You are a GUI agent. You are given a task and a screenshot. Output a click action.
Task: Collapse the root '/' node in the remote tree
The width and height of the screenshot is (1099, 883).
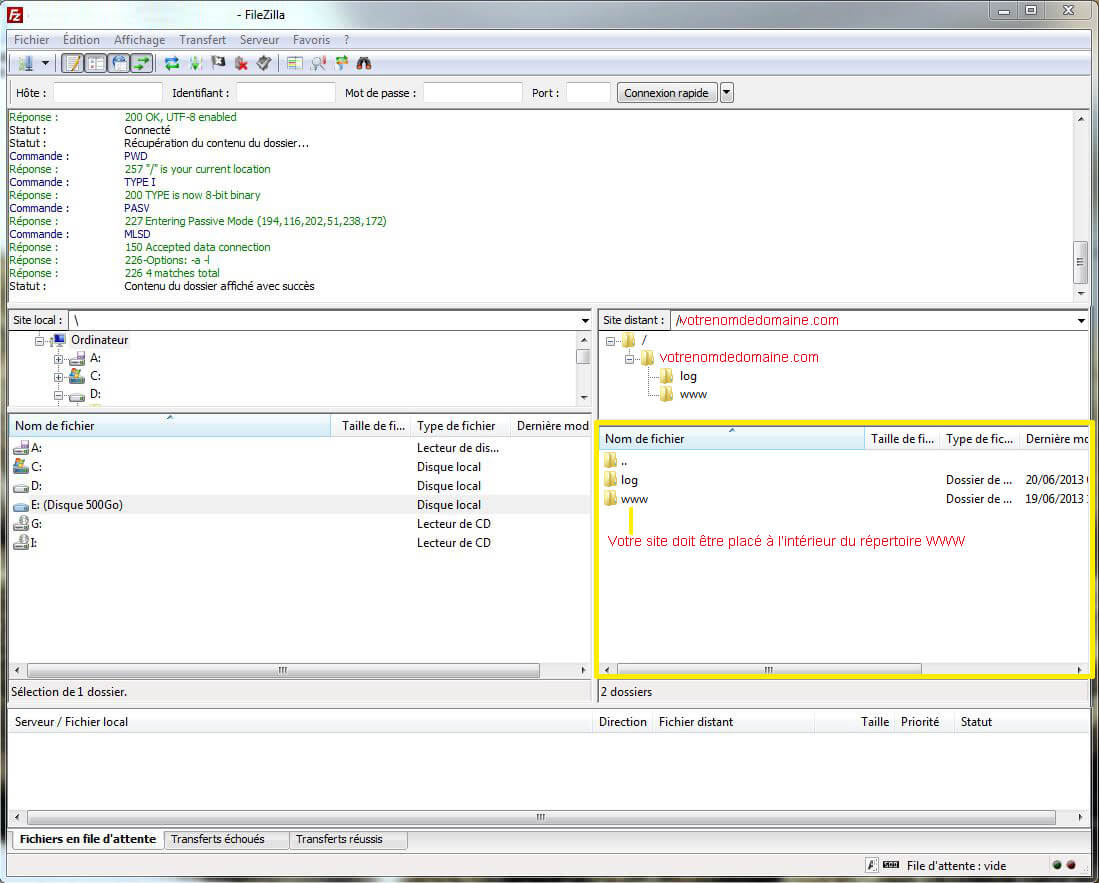pyautogui.click(x=610, y=341)
